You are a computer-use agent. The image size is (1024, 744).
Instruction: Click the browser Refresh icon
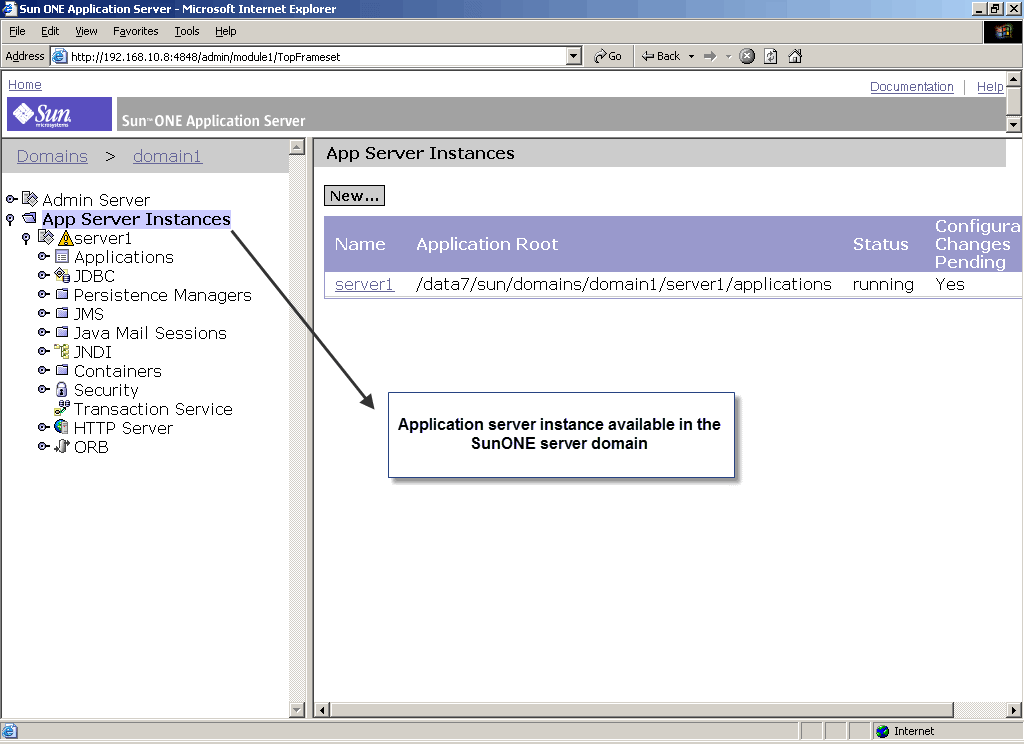[x=771, y=56]
